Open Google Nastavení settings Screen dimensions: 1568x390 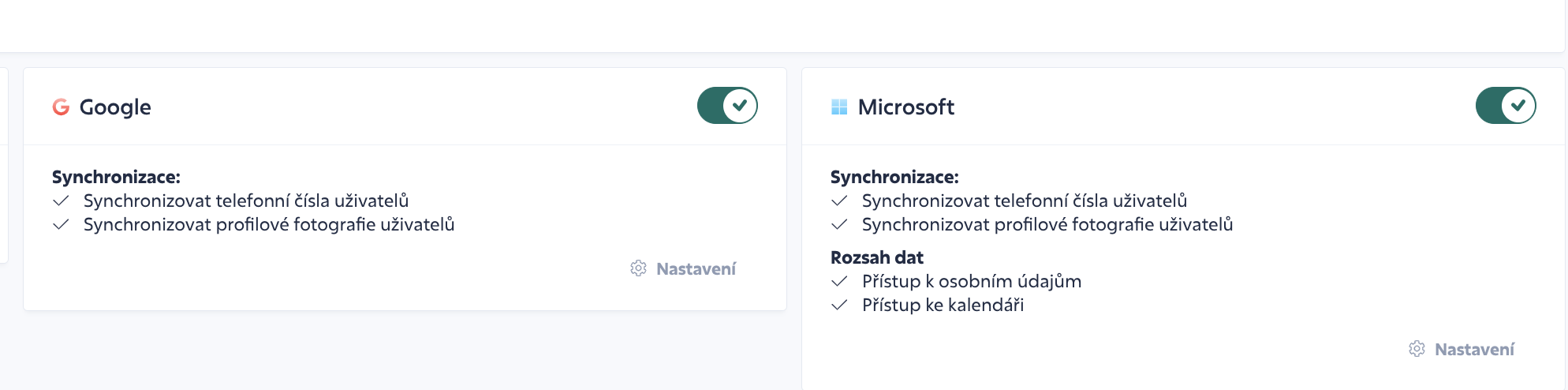click(x=683, y=268)
